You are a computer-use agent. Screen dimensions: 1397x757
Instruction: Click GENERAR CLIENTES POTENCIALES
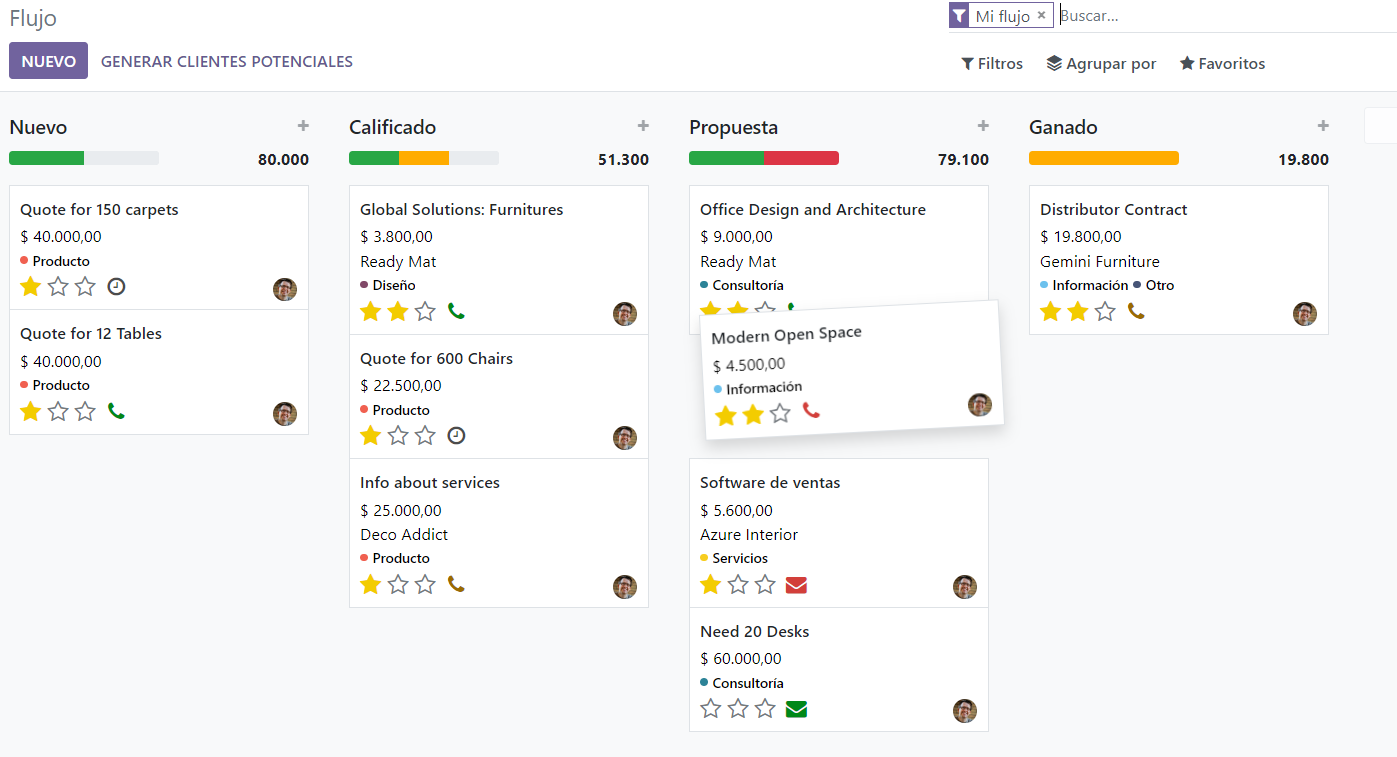point(227,61)
